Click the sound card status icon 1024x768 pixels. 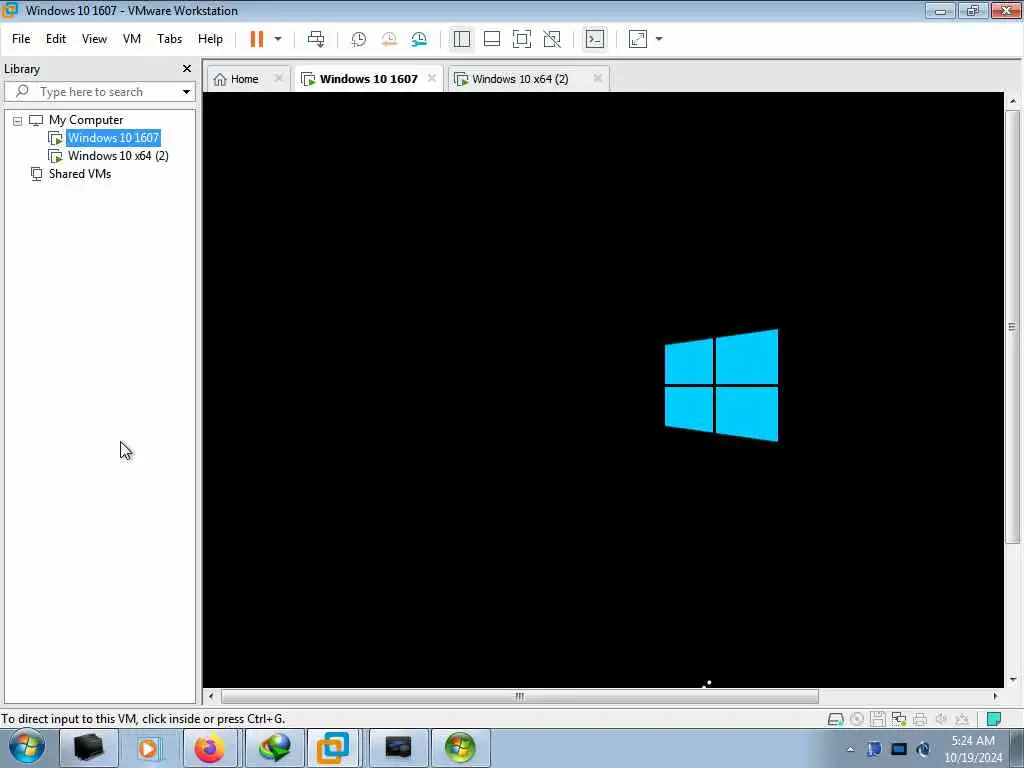tap(941, 719)
